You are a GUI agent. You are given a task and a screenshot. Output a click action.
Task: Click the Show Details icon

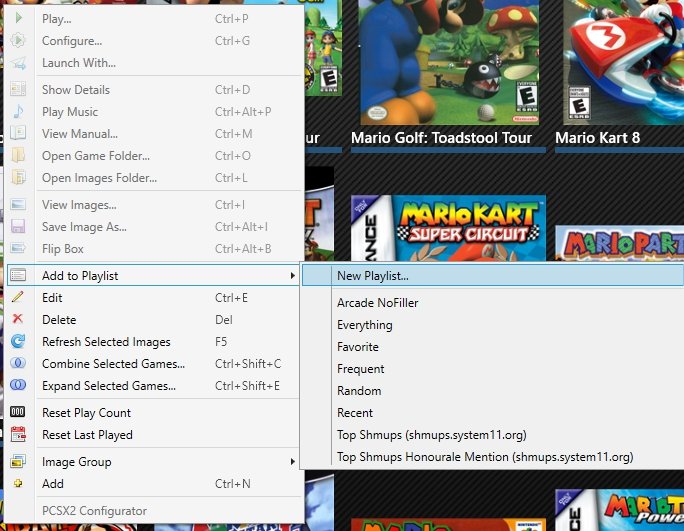coord(18,89)
